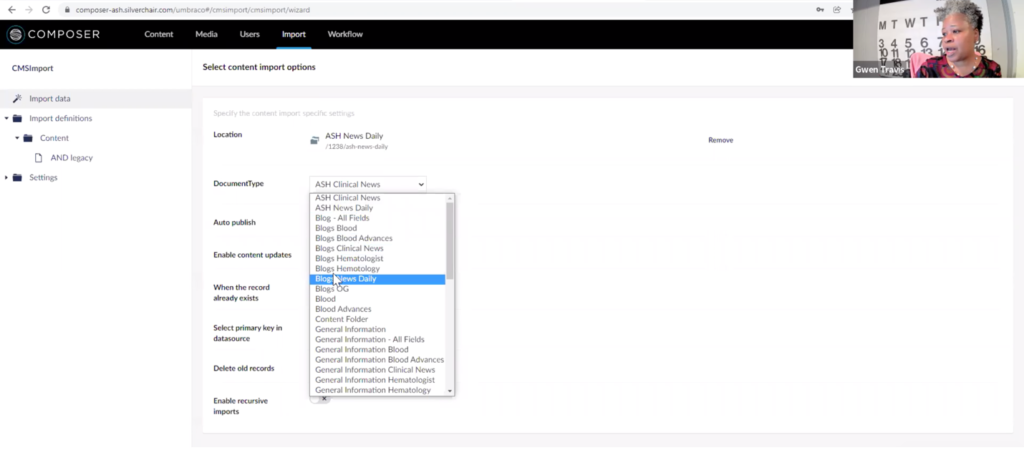Reload the page with browser refresh icon
Image resolution: width=1024 pixels, height=450 pixels.
(46, 9)
